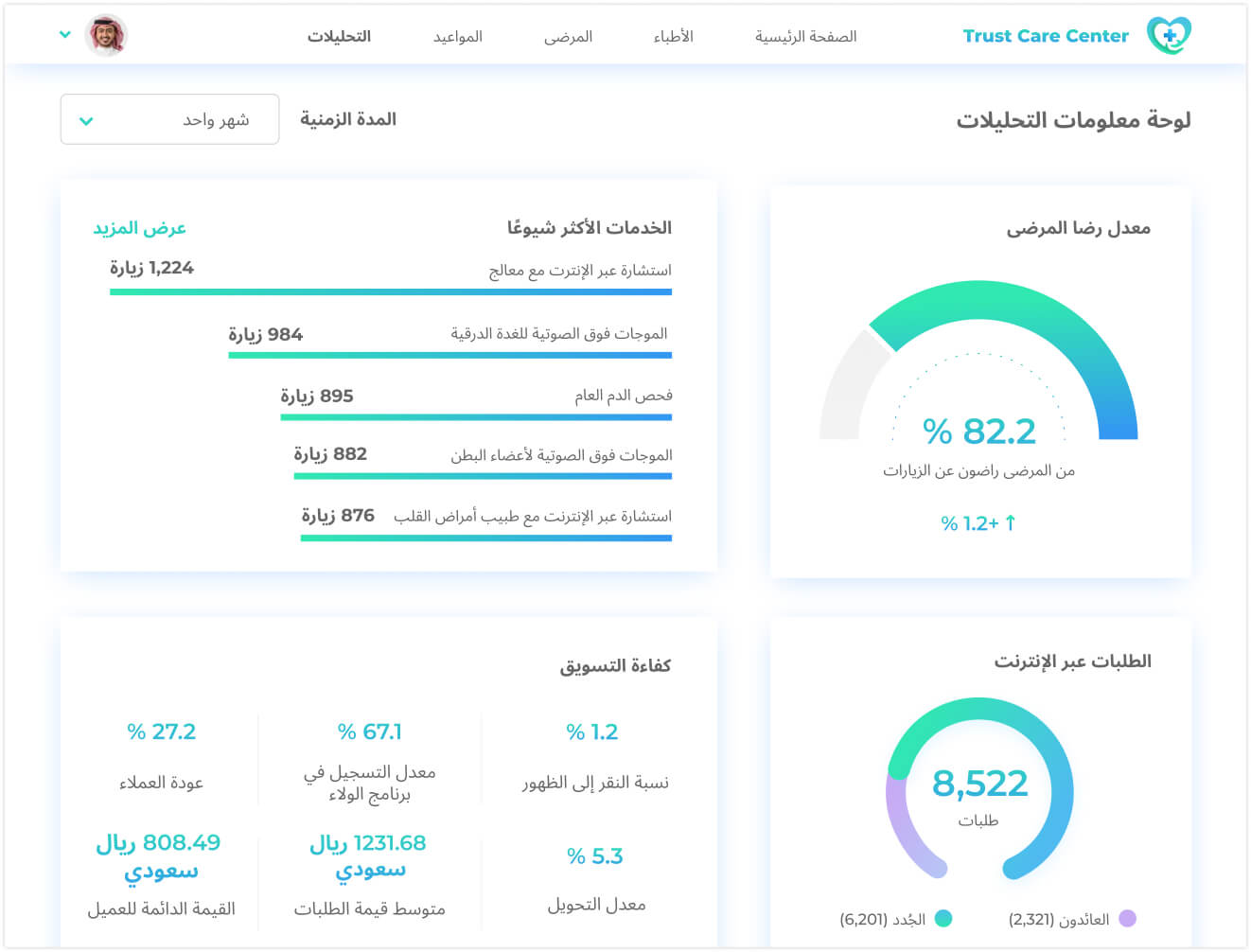Click the upward arrow trend indicator
1251x952 pixels.
click(x=1010, y=522)
